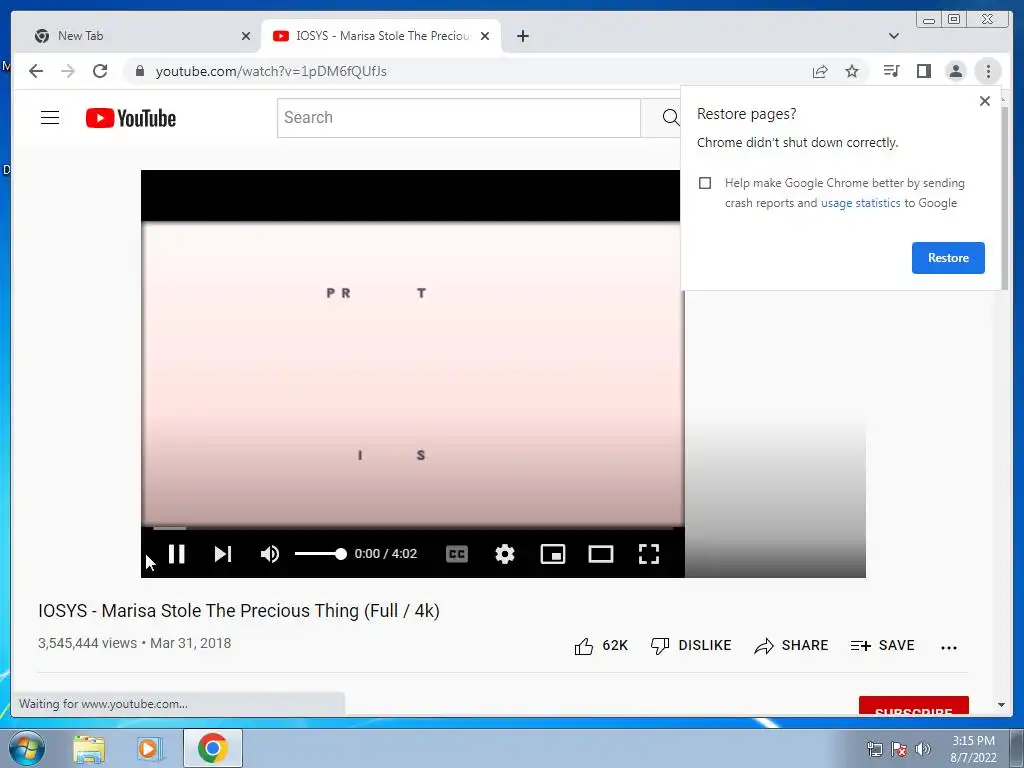
Task: Close the IOSYS YouTube tab
Action: click(485, 36)
